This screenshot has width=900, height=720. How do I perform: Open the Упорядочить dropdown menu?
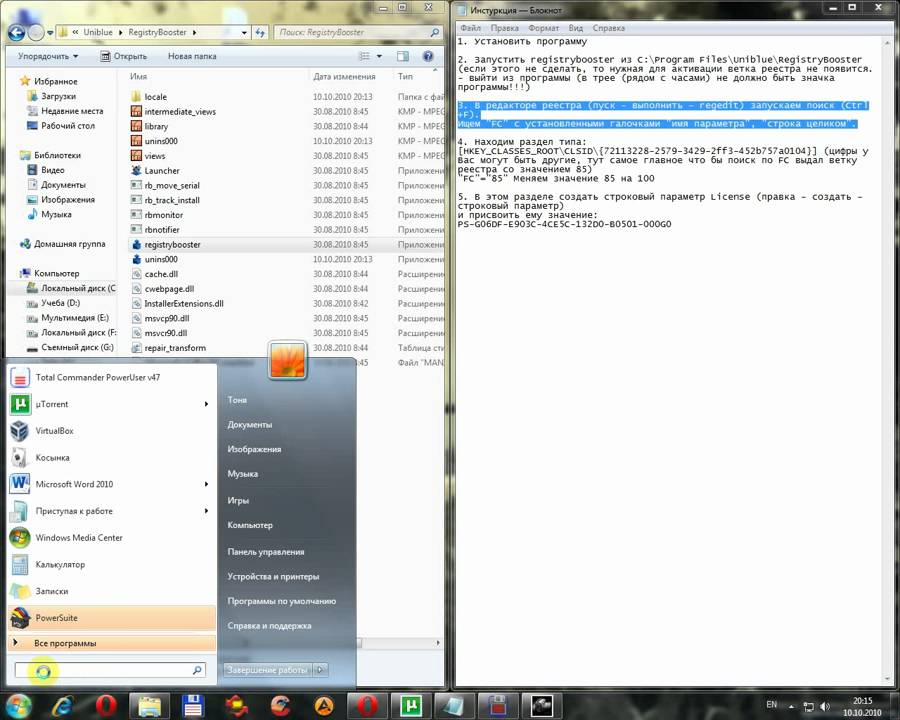coord(48,56)
